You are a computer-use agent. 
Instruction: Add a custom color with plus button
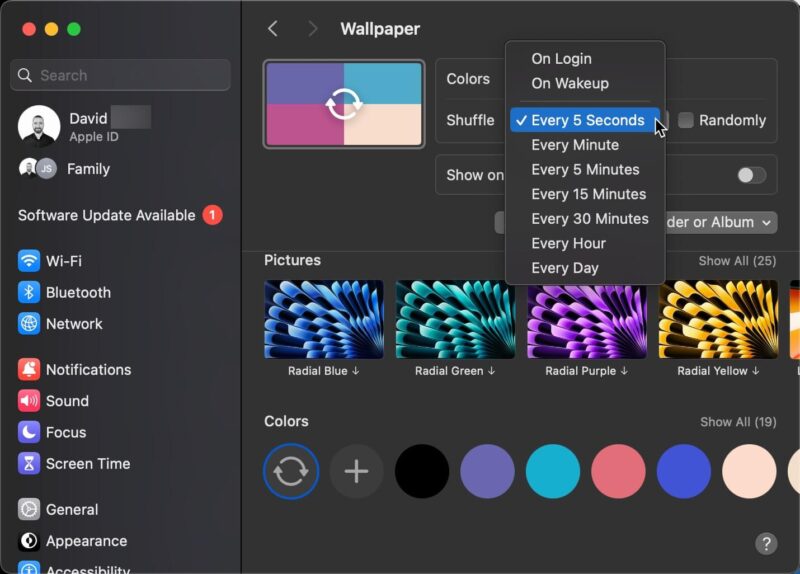pos(356,471)
